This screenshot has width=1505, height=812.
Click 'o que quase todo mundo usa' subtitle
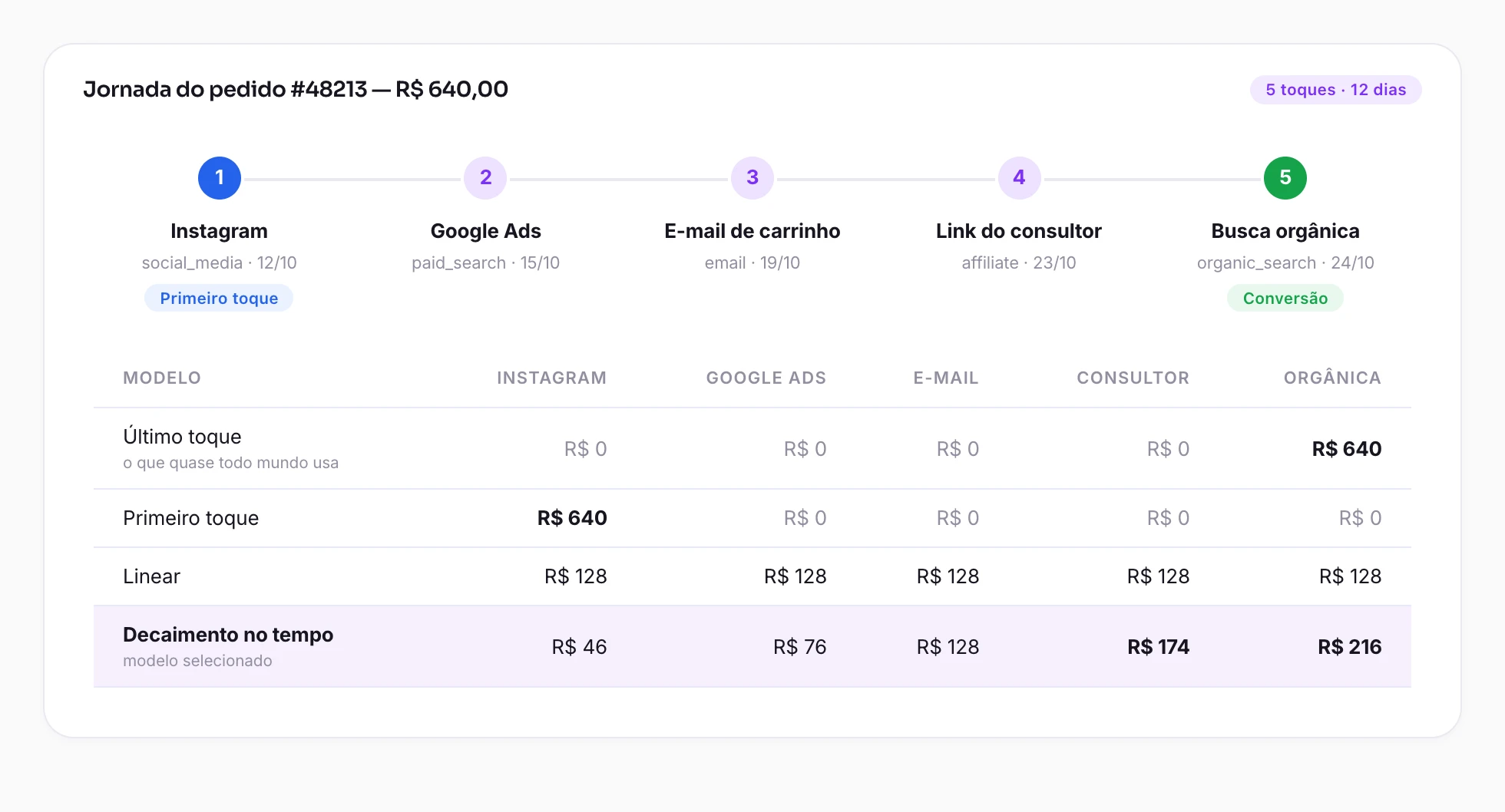(x=230, y=463)
